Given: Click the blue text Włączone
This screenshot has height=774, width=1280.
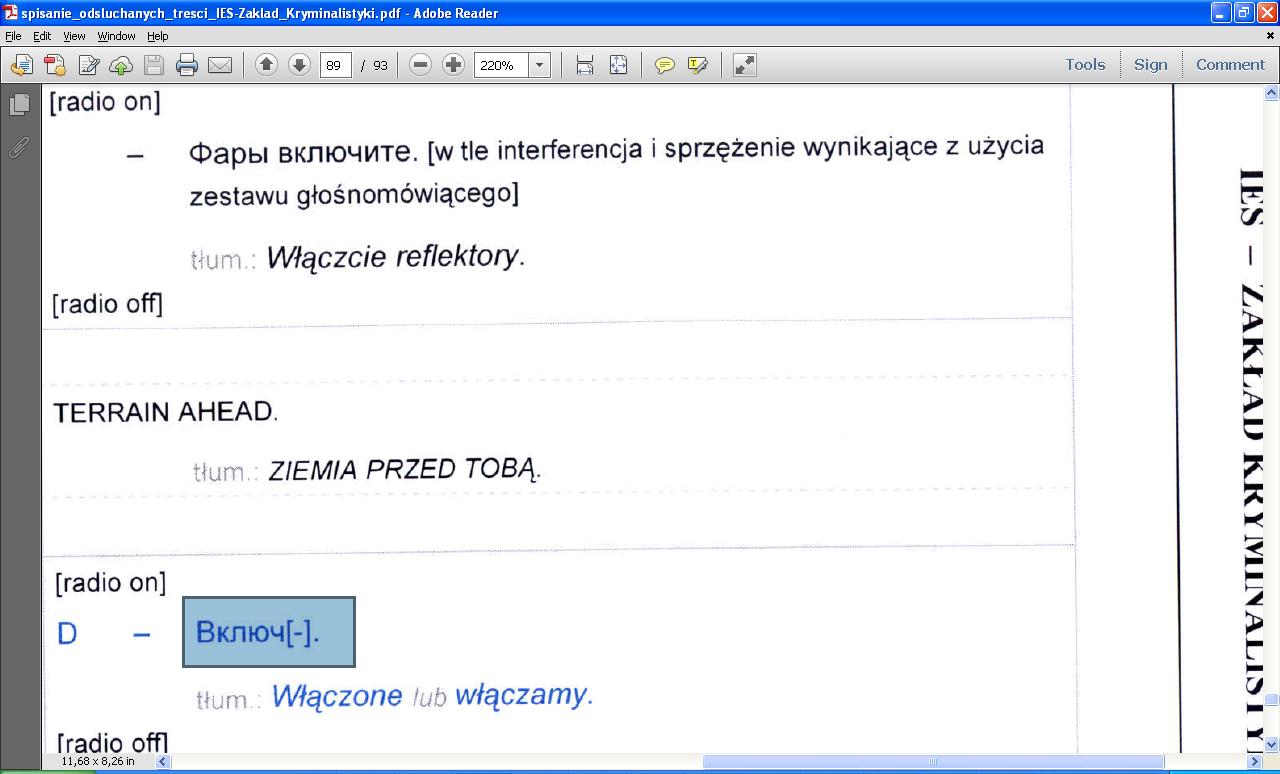Looking at the screenshot, I should point(337,696).
